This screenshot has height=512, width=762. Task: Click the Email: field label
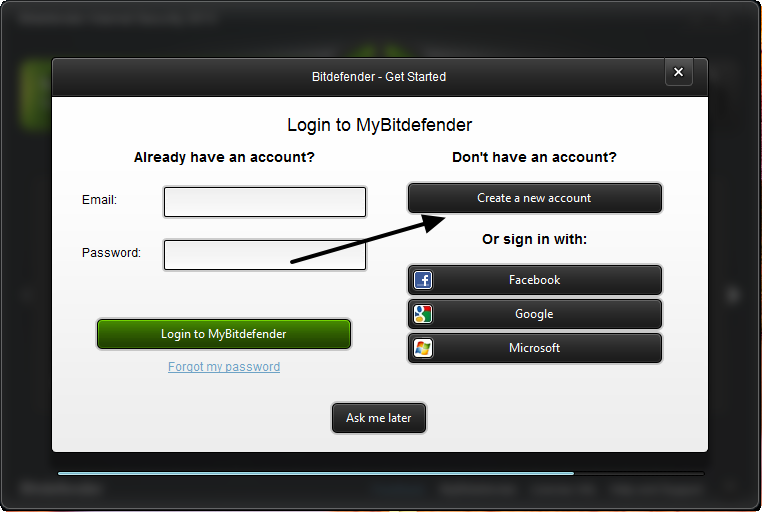click(x=99, y=200)
